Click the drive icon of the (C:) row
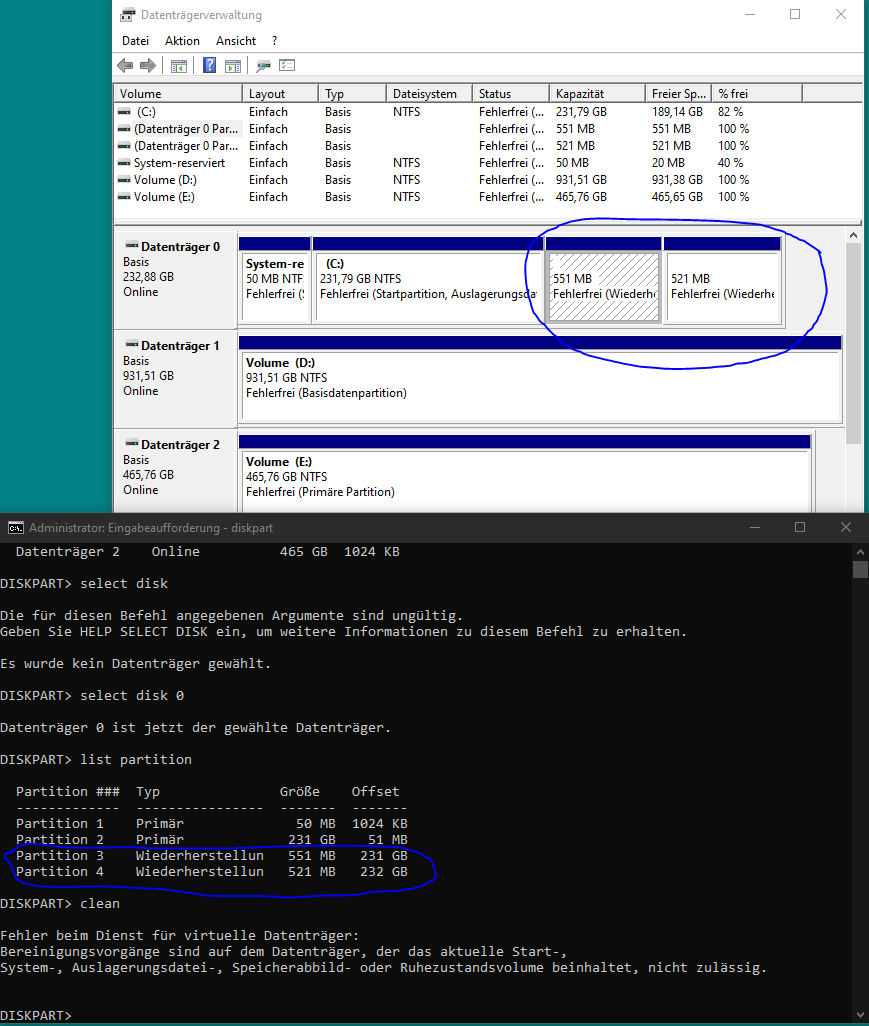Viewport: 869px width, 1026px height. pyautogui.click(x=124, y=112)
